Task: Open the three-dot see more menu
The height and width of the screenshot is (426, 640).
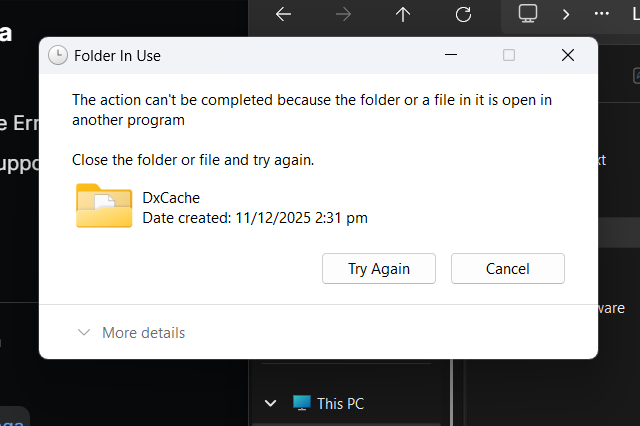Action: (x=601, y=14)
